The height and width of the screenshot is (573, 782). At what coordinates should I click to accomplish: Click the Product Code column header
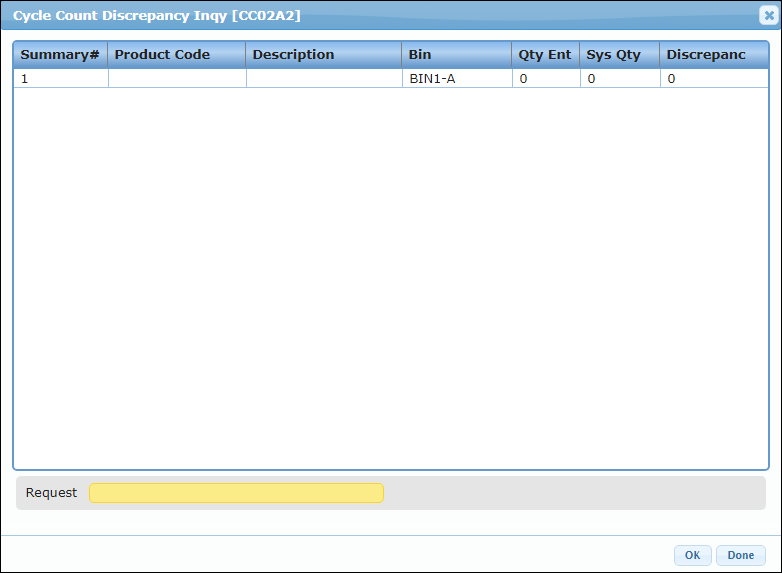click(176, 55)
